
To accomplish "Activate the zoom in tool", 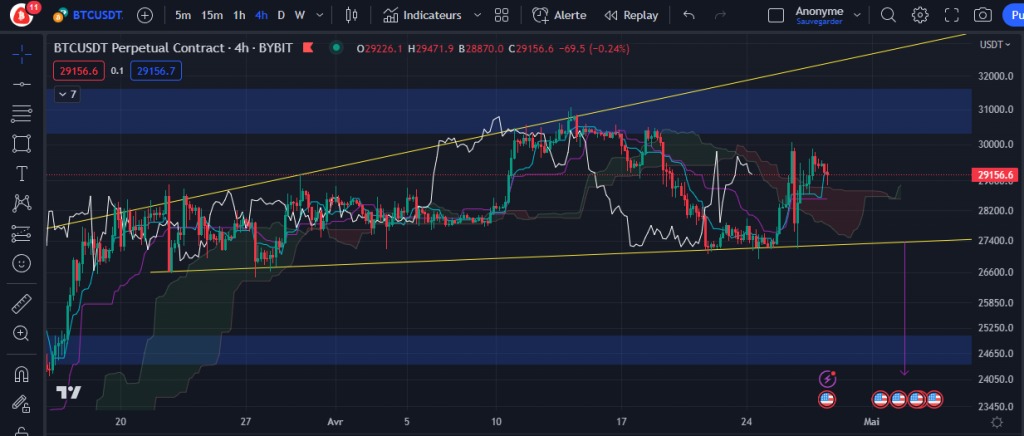I will 22,334.
